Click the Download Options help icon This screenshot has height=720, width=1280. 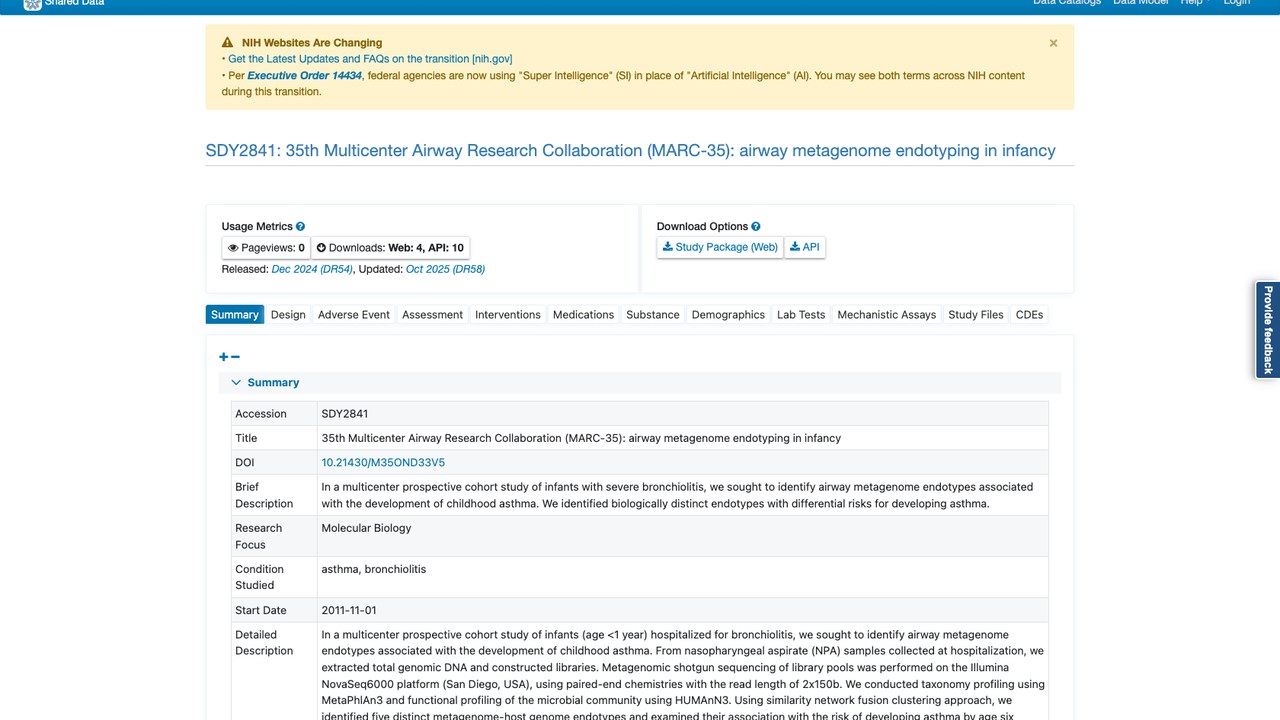tap(756, 227)
